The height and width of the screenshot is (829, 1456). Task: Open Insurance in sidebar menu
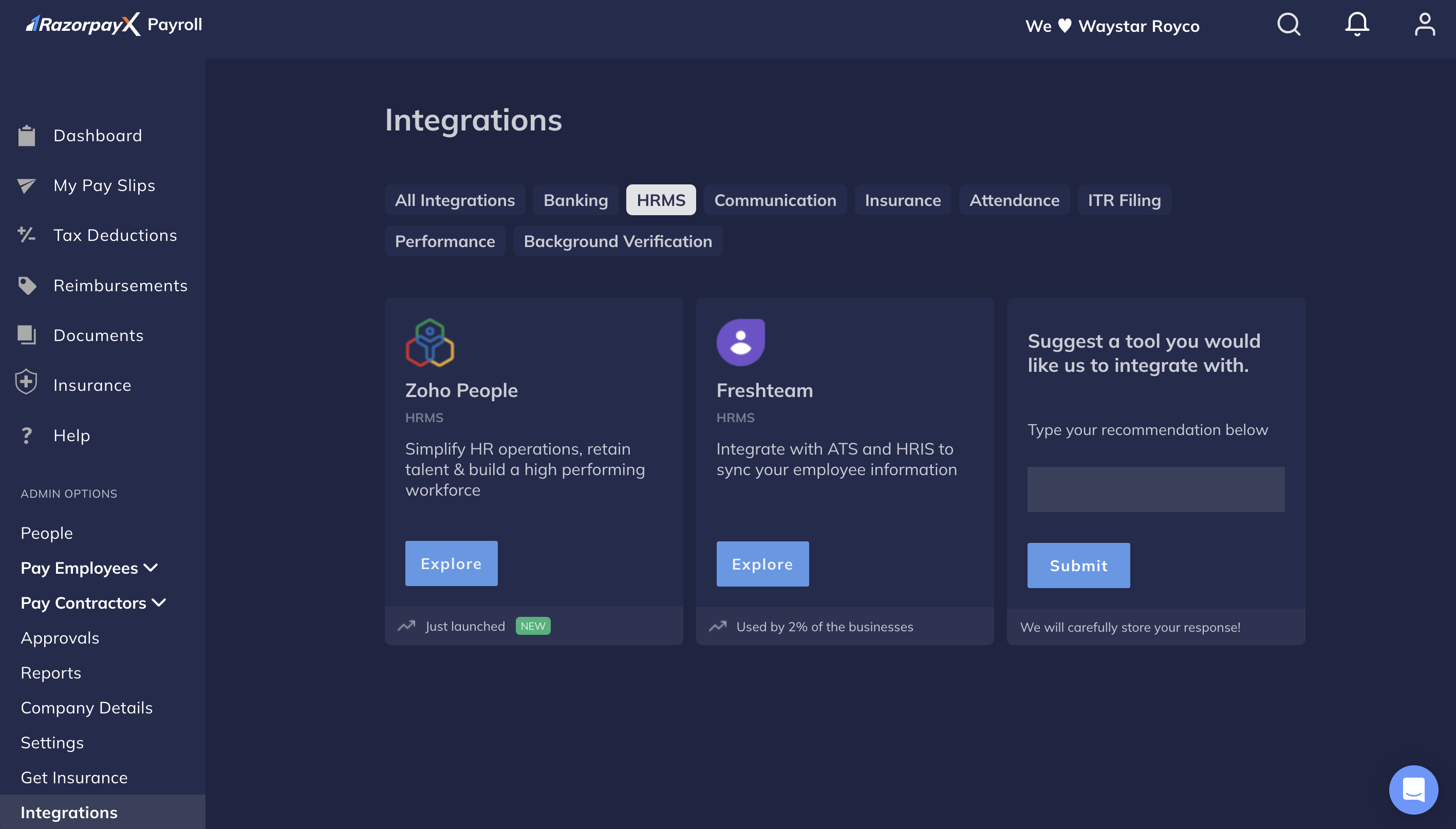coord(92,385)
